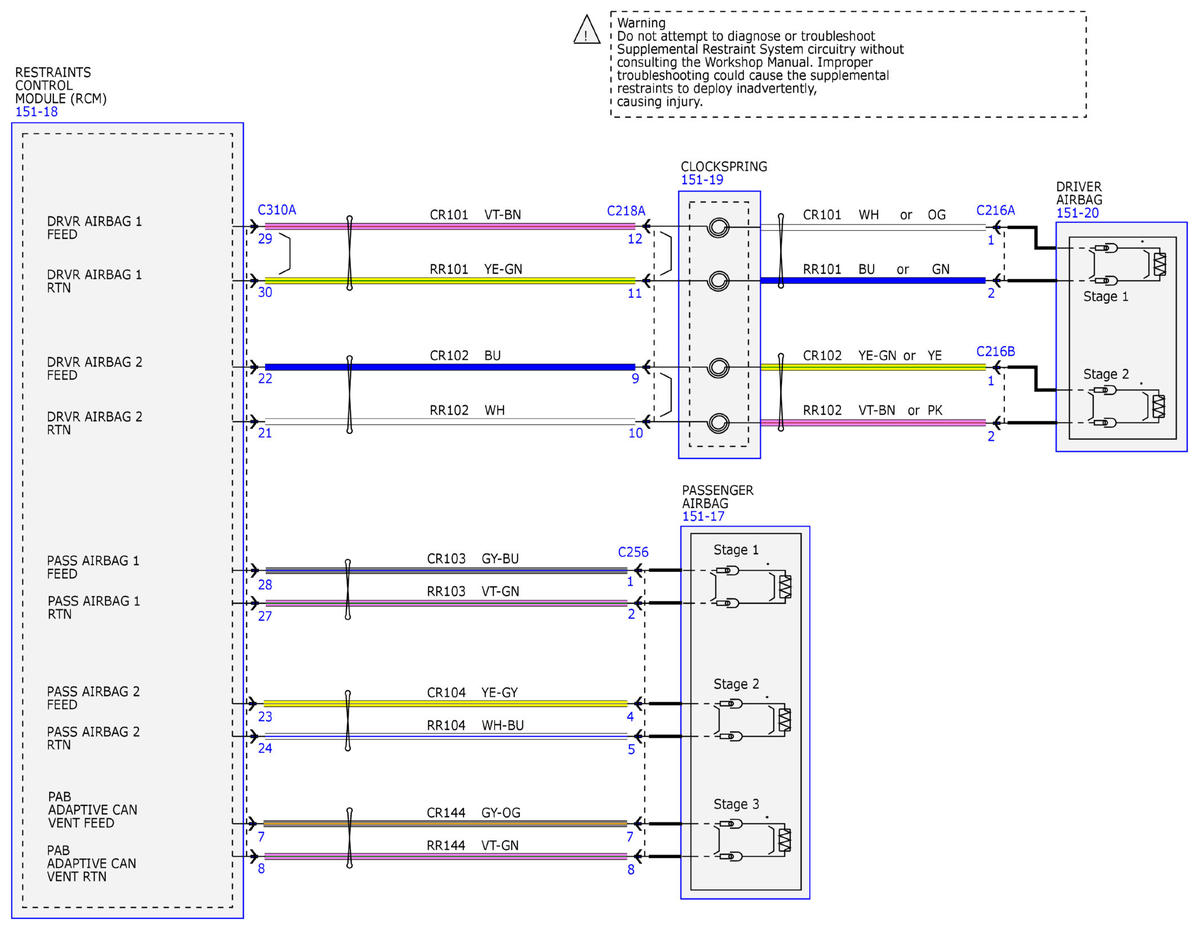Click connector label C216B

(x=995, y=352)
